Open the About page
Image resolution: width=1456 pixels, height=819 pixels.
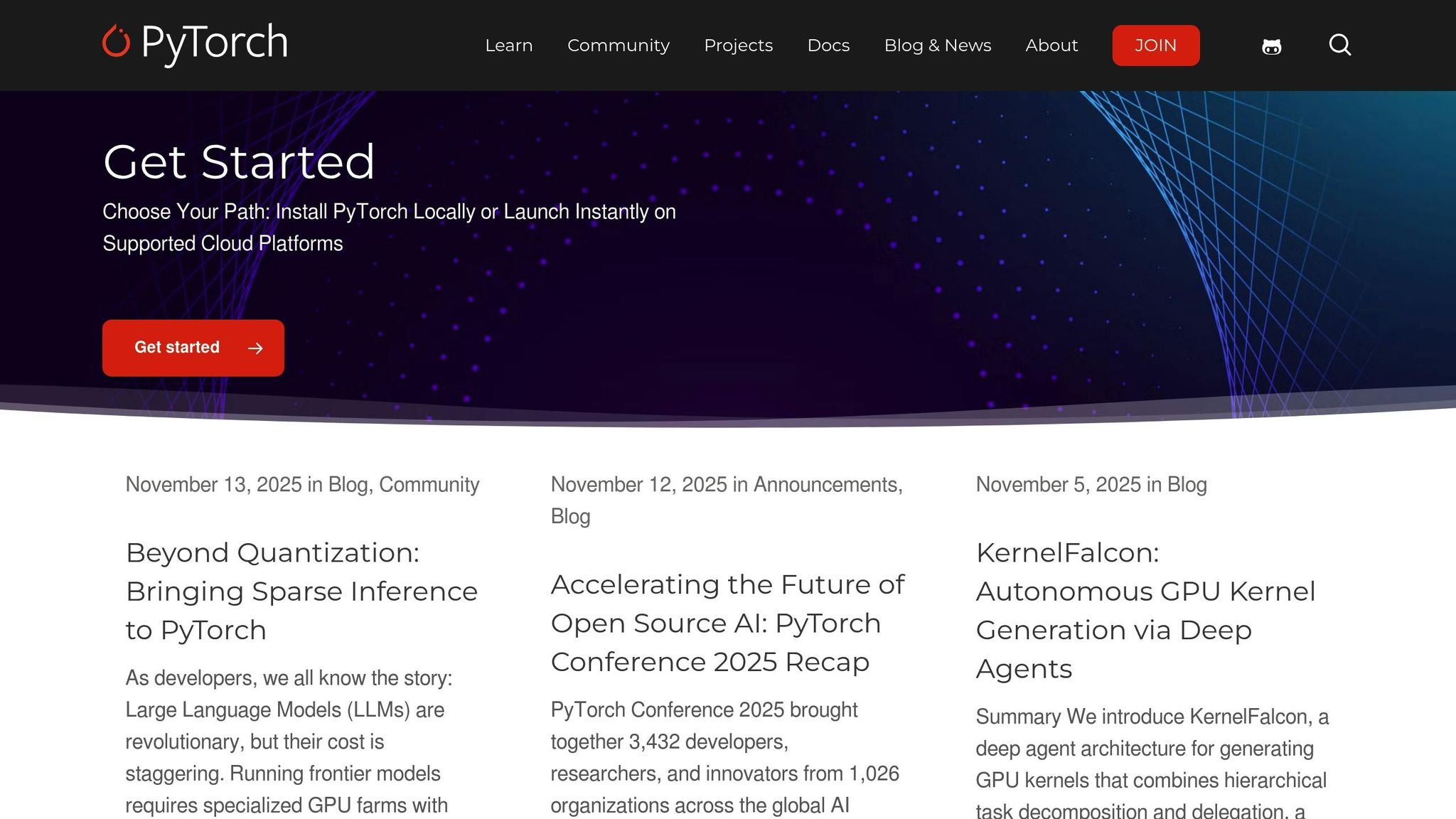pos(1051,45)
